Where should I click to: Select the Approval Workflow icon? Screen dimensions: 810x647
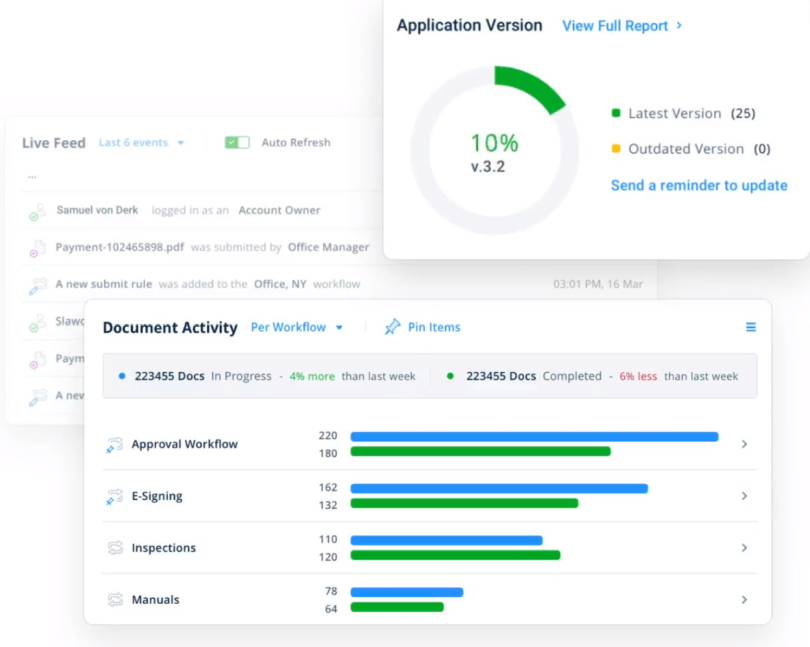(x=112, y=443)
